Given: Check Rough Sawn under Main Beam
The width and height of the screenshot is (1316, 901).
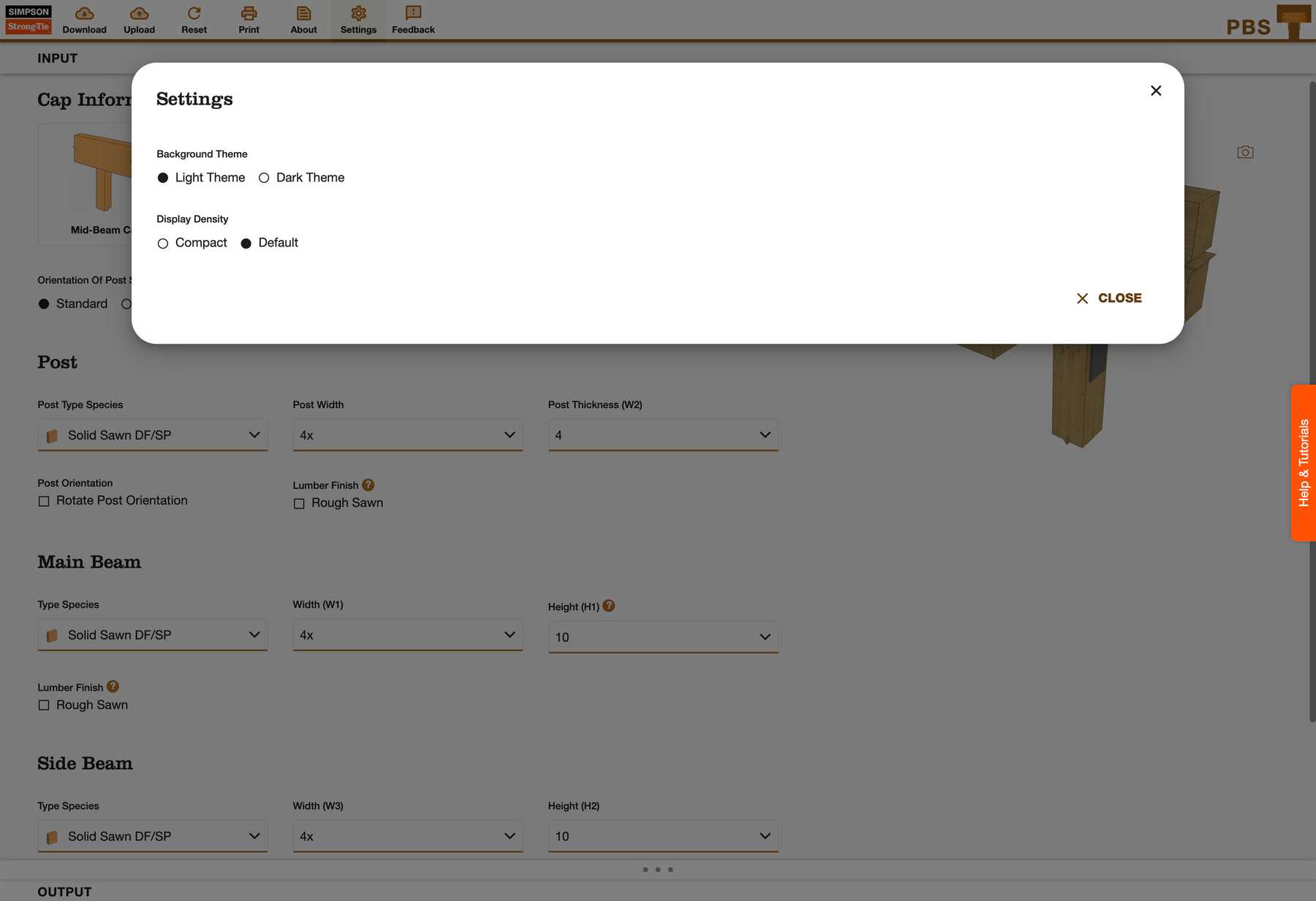Looking at the screenshot, I should pyautogui.click(x=44, y=706).
